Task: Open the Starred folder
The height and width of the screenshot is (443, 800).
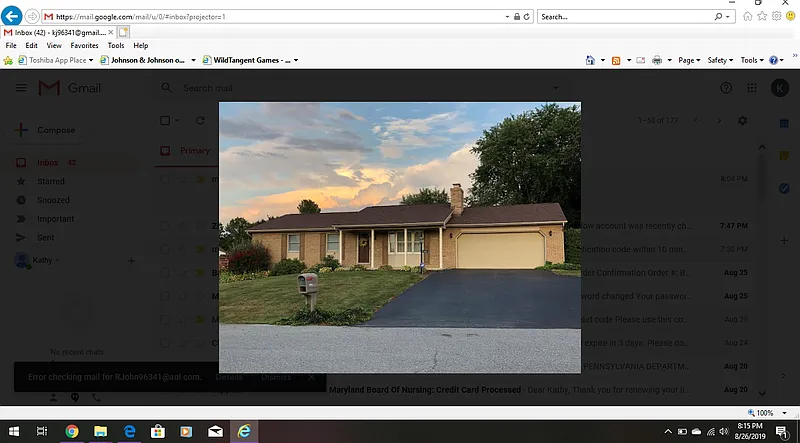Action: 51,181
